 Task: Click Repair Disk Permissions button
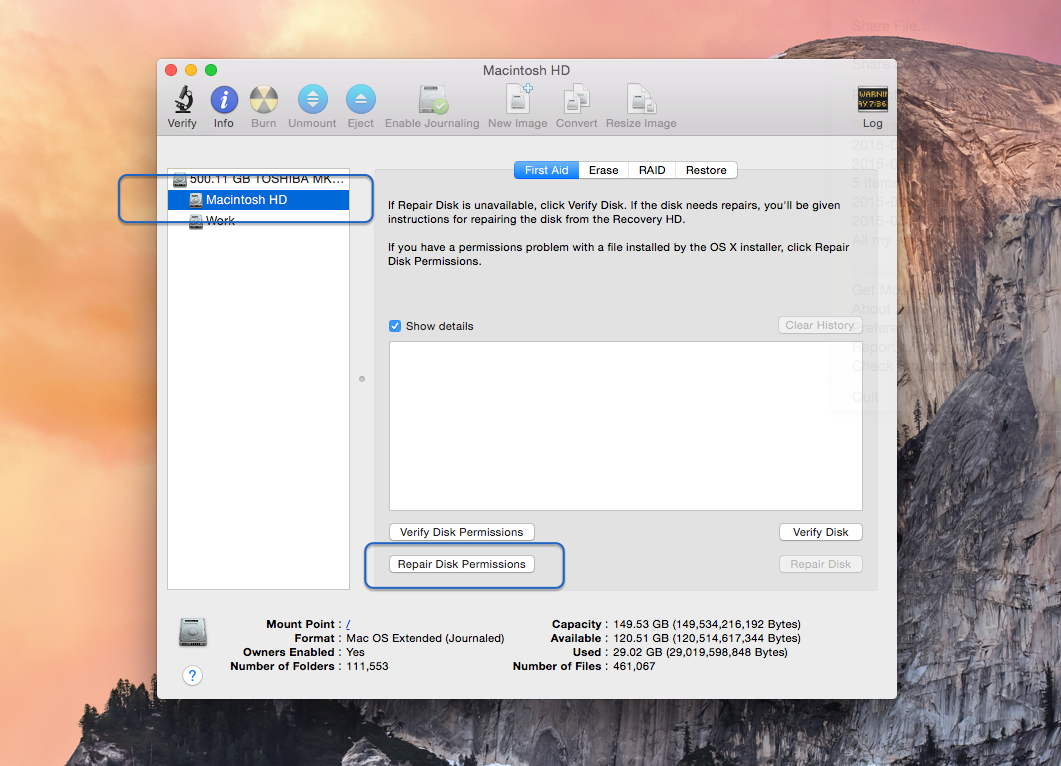(461, 564)
